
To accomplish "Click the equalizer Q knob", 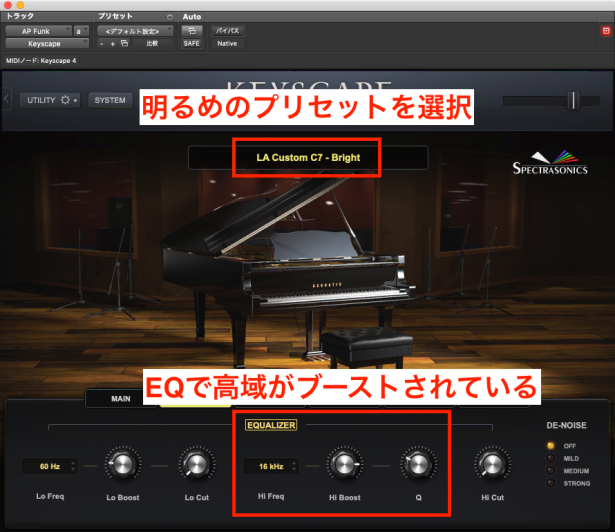I will 414,465.
